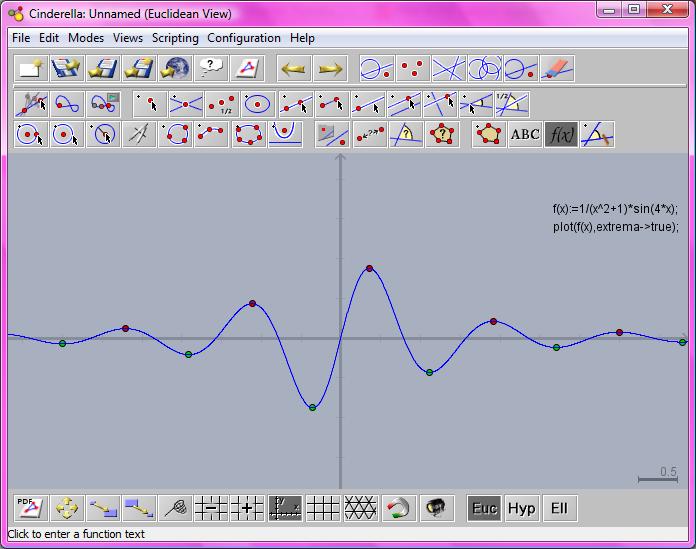Switch to Ell elliptic geometry mode
696x549 pixels.
tap(558, 508)
